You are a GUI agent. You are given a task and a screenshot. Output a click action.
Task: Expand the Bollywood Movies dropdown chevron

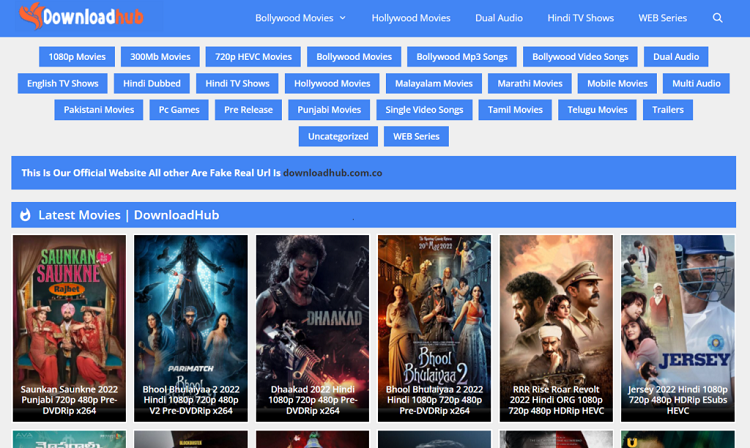pyautogui.click(x=342, y=18)
